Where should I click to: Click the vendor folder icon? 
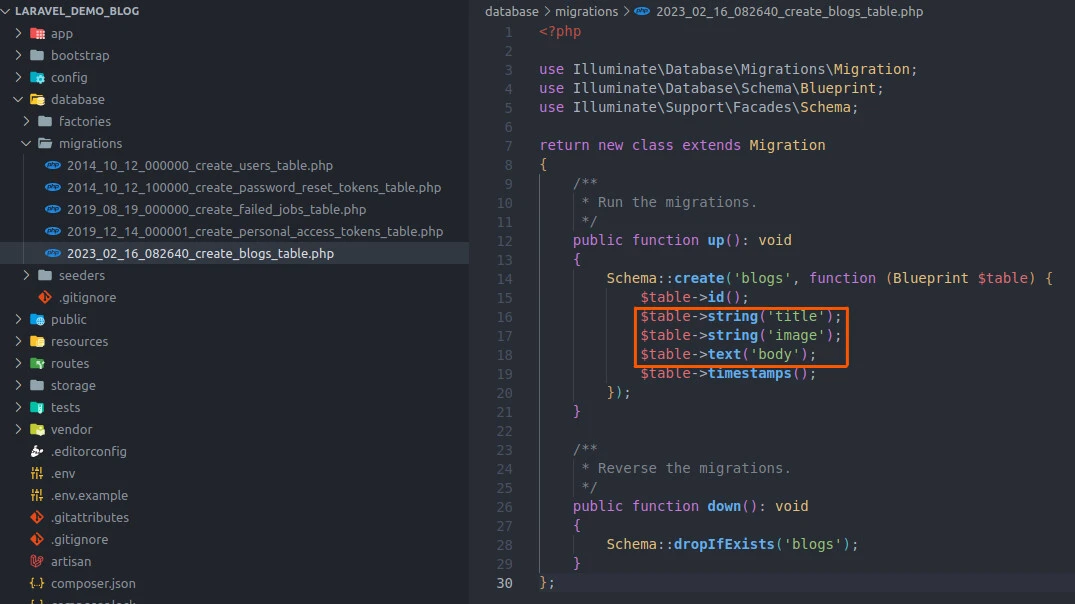[37, 430]
